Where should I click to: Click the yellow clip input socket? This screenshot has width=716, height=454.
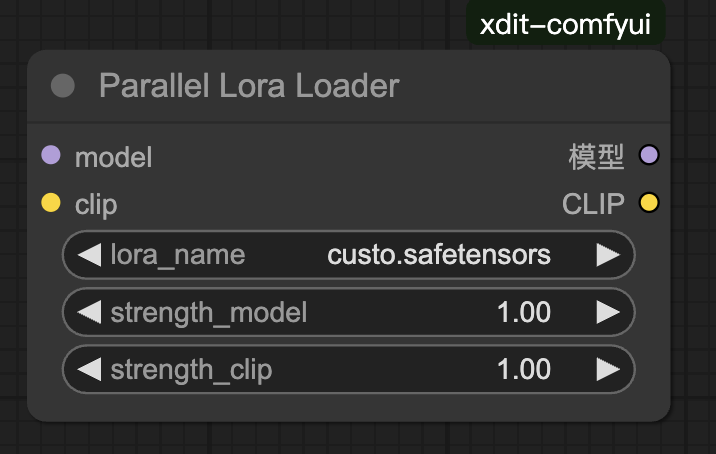[x=51, y=204]
